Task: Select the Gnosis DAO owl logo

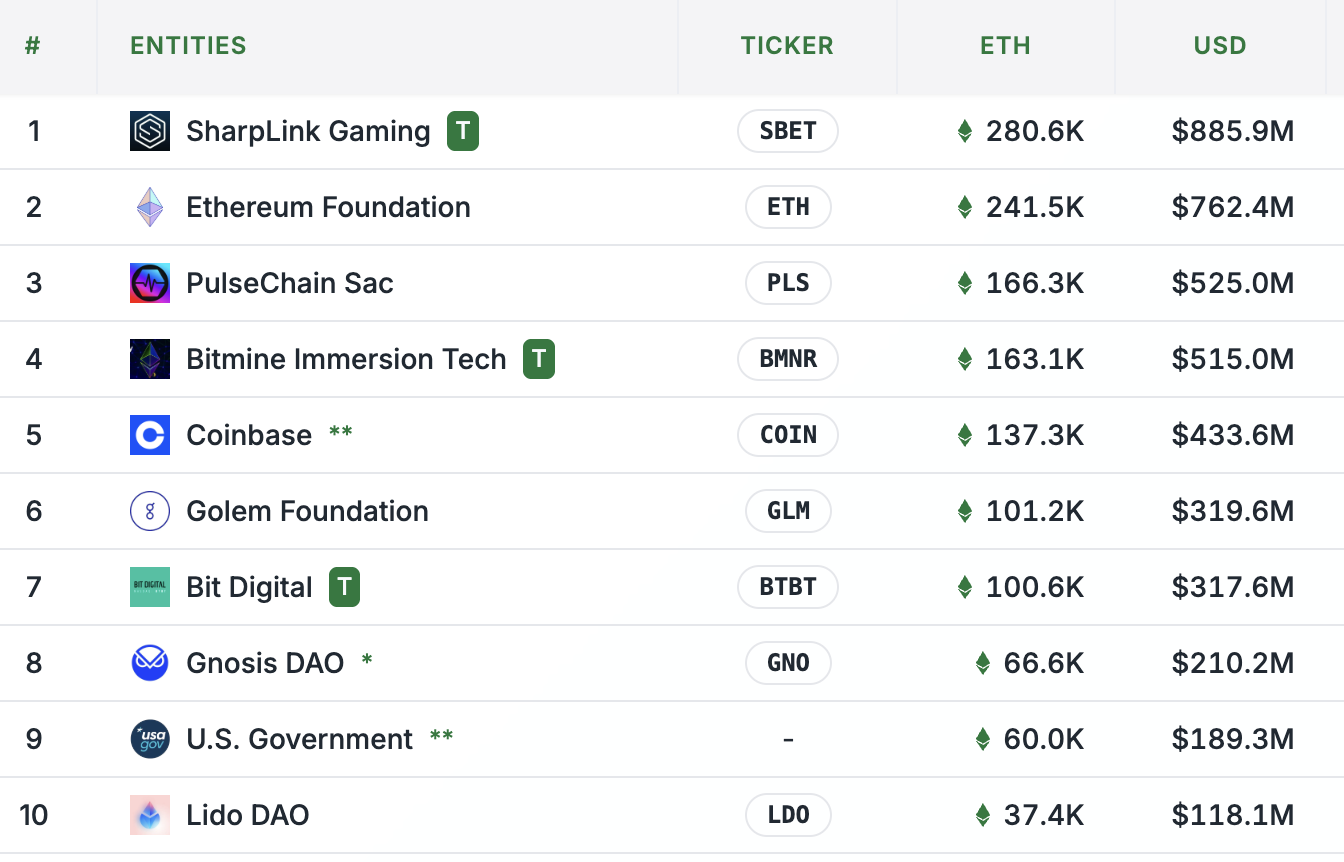Action: tap(150, 663)
